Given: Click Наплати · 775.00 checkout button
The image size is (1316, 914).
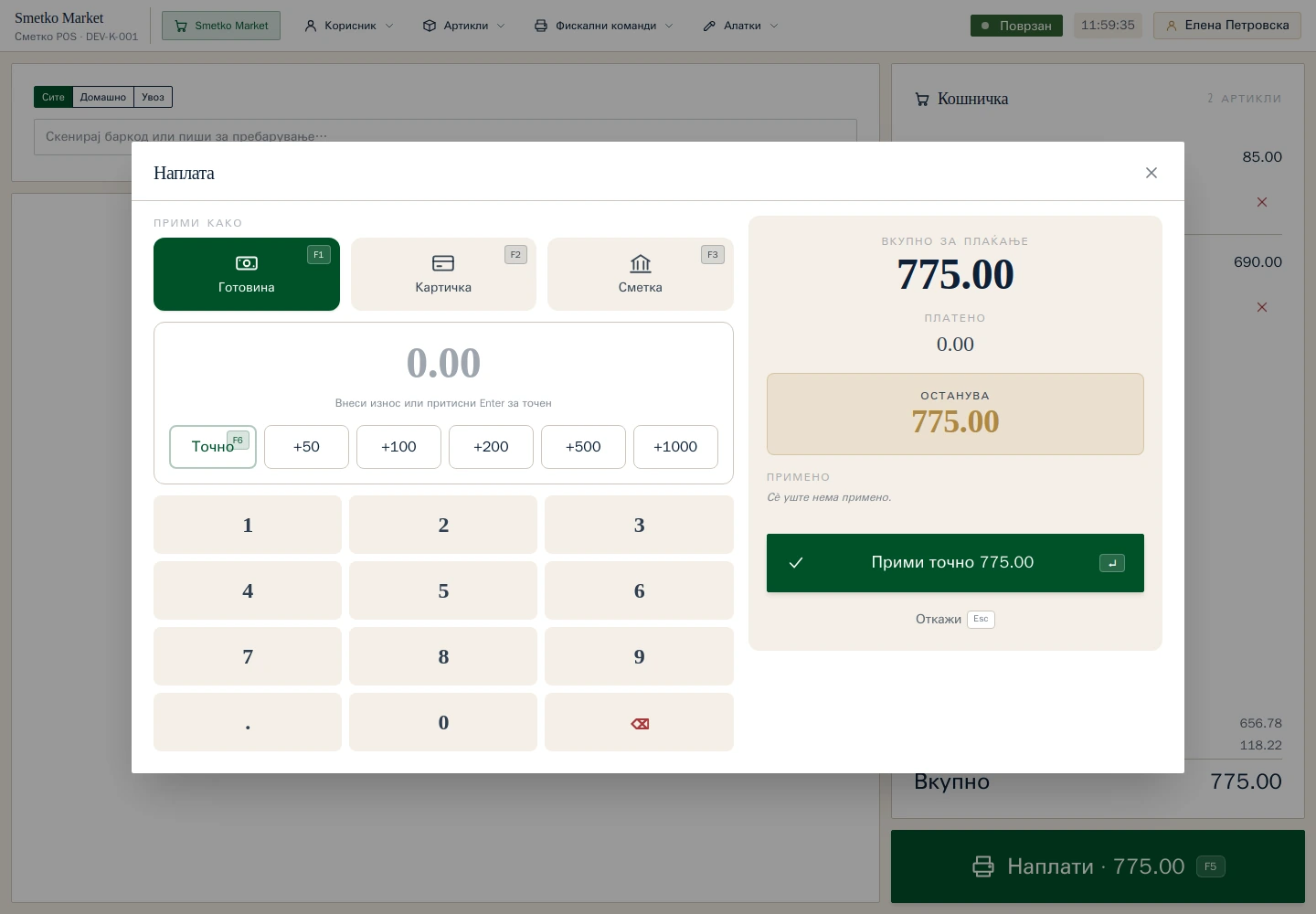Looking at the screenshot, I should 1098,866.
